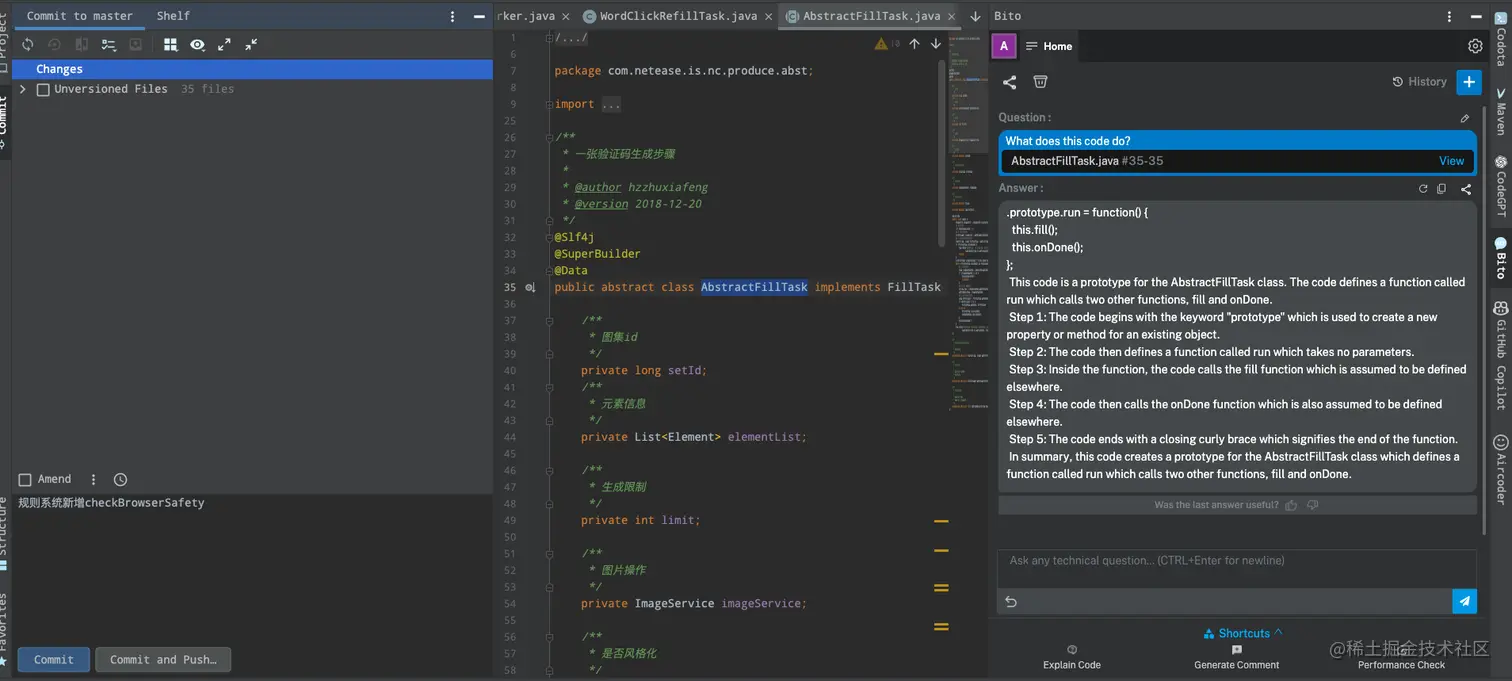Enable the Amend checkbox
1512x681 pixels.
pyautogui.click(x=25, y=480)
